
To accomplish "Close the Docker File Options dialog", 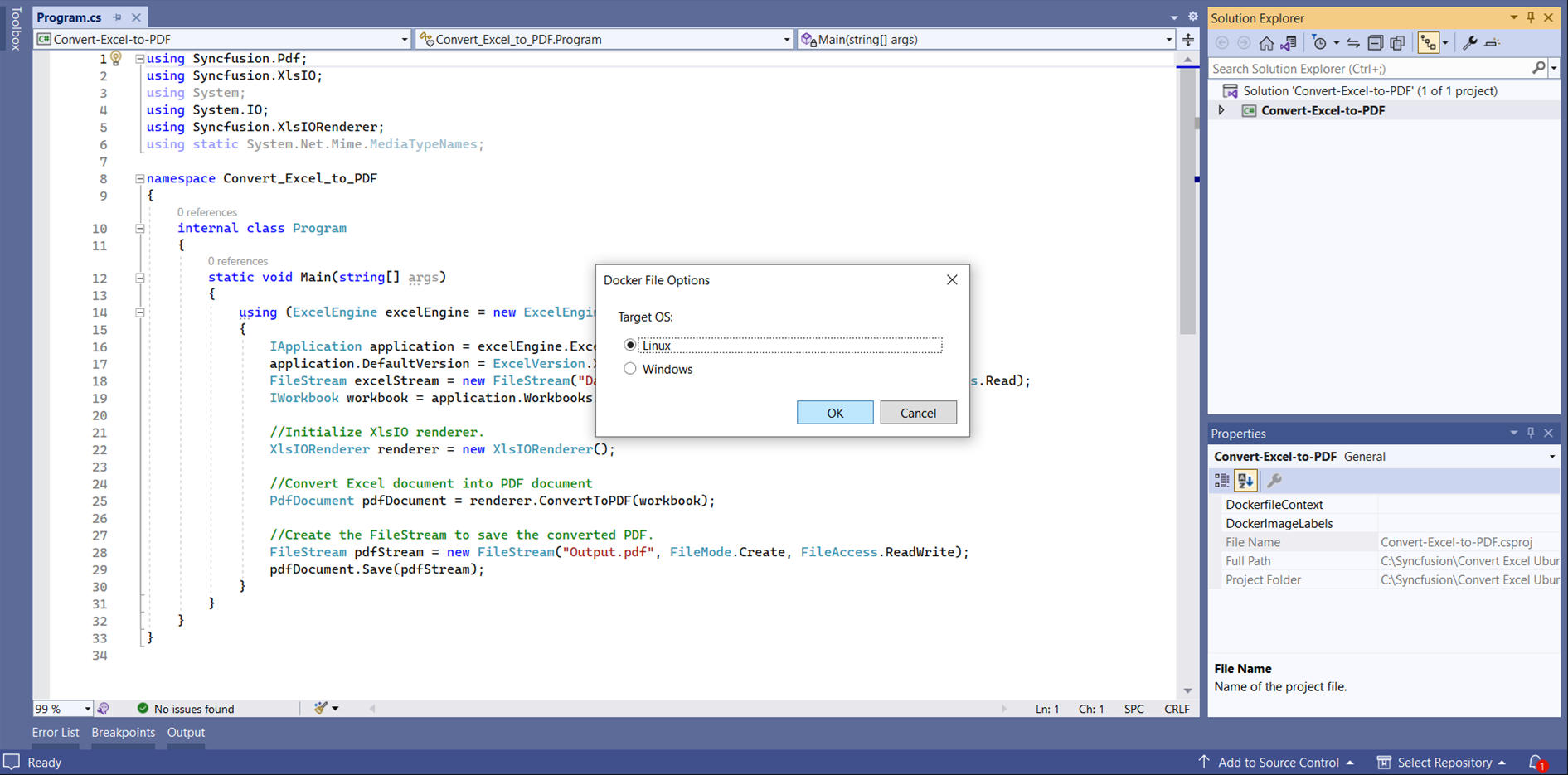I will click(952, 280).
